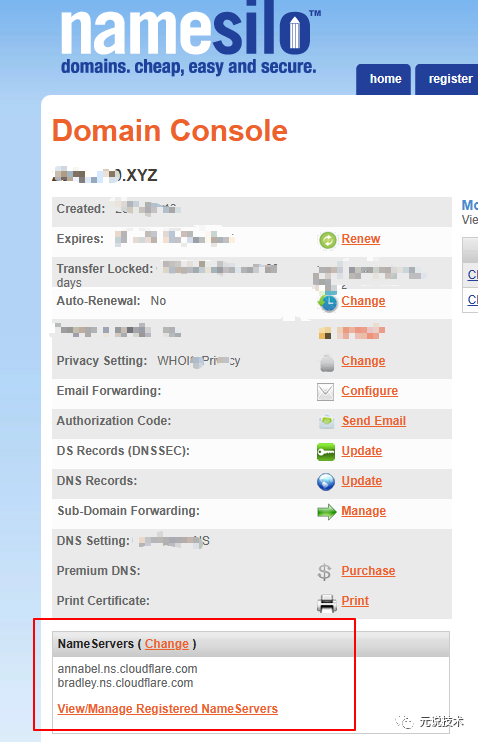The width and height of the screenshot is (478, 742).
Task: Click Manage link for Sub-Domain Forwarding
Action: [x=363, y=511]
